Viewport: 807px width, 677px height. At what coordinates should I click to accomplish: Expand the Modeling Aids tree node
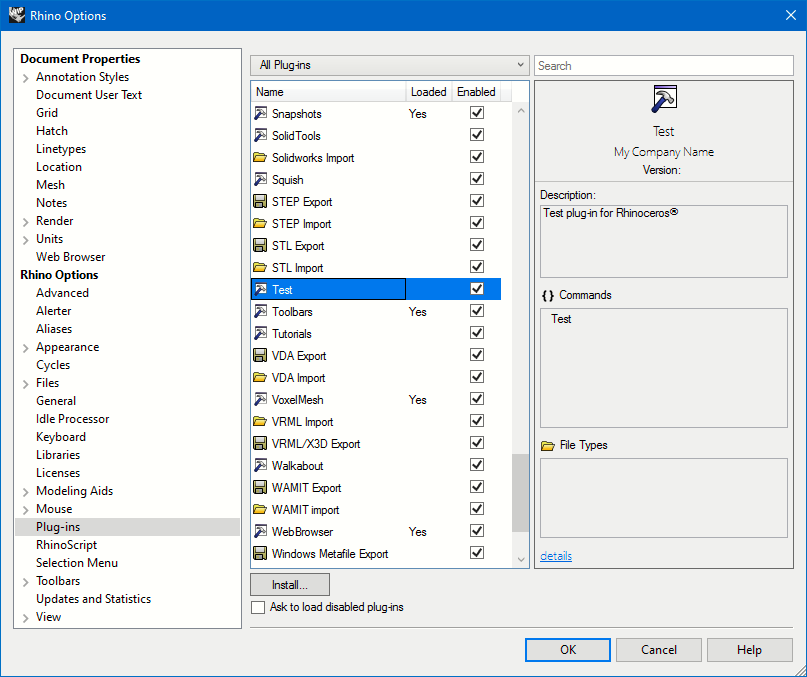26,492
